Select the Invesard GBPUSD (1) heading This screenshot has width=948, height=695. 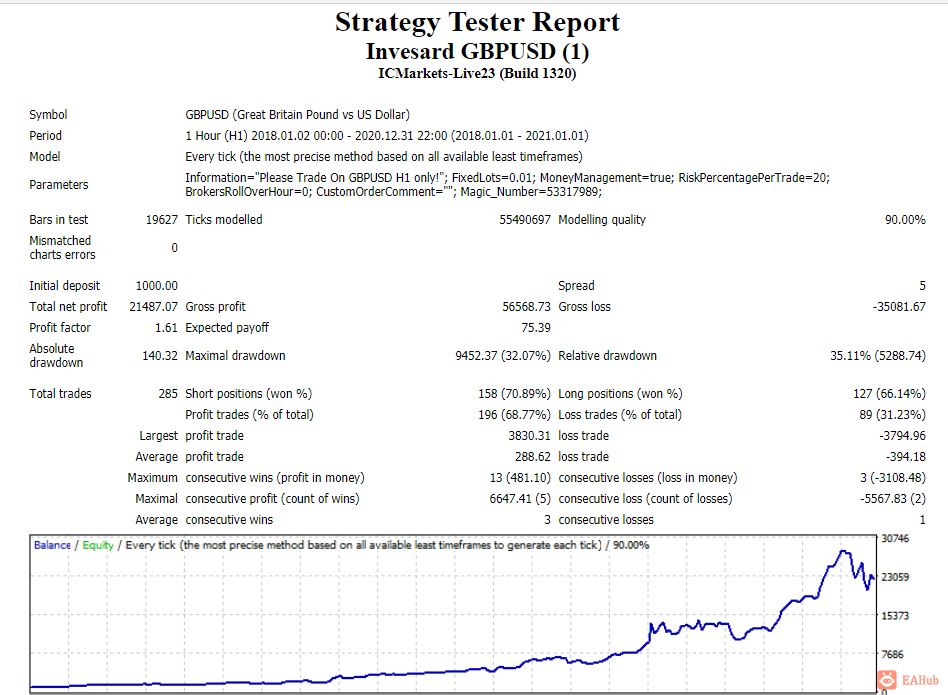(x=477, y=51)
